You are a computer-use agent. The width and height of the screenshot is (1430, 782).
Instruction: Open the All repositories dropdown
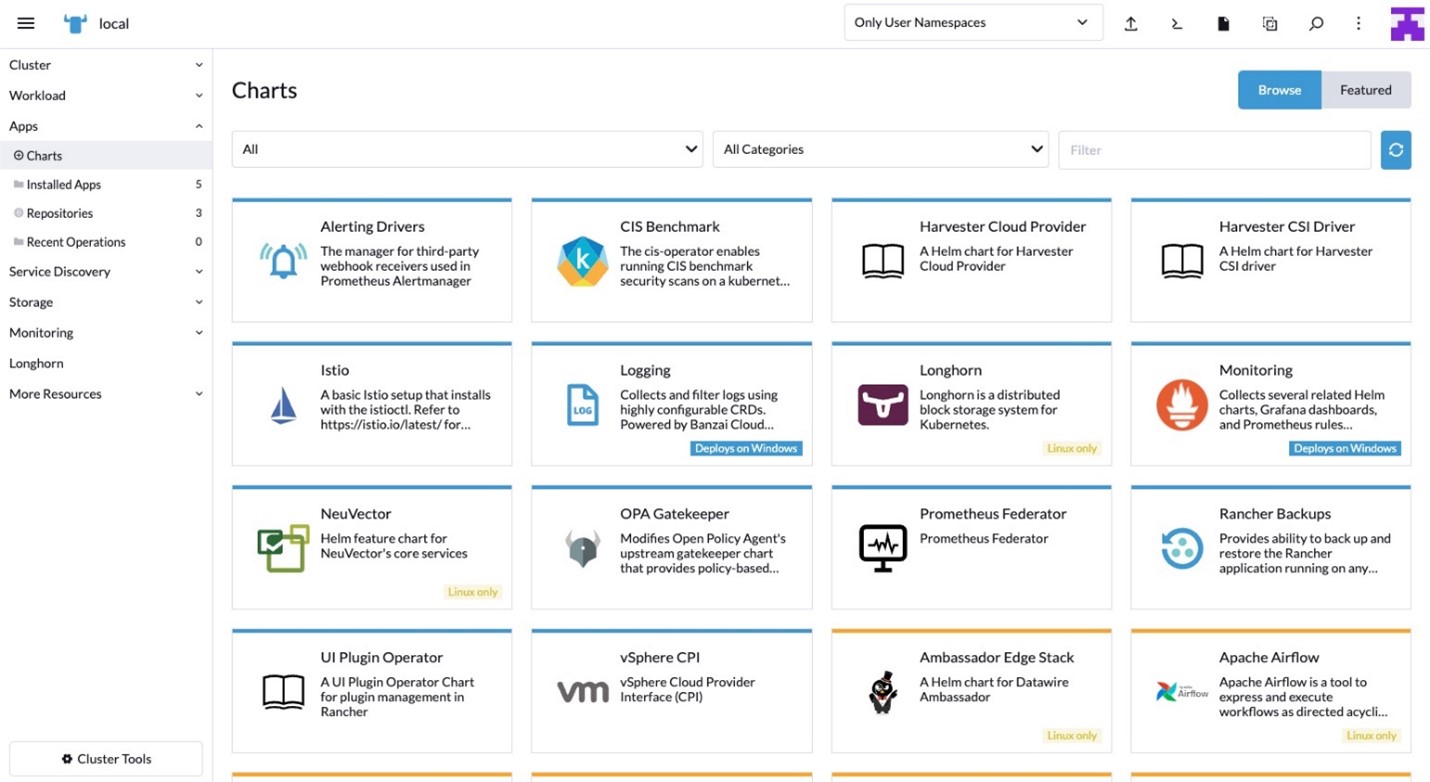click(x=467, y=149)
